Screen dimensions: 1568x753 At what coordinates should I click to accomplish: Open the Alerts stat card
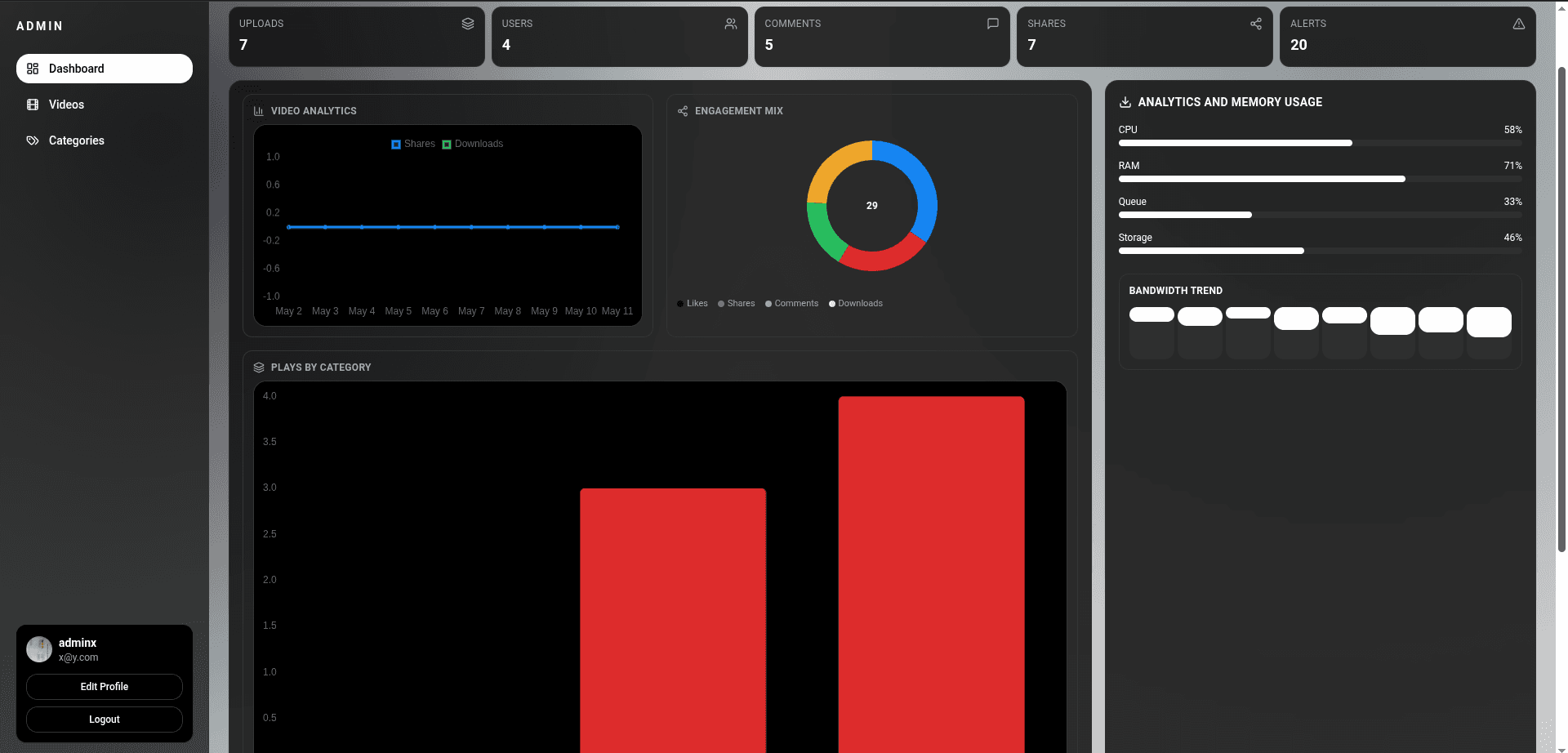coord(1408,37)
